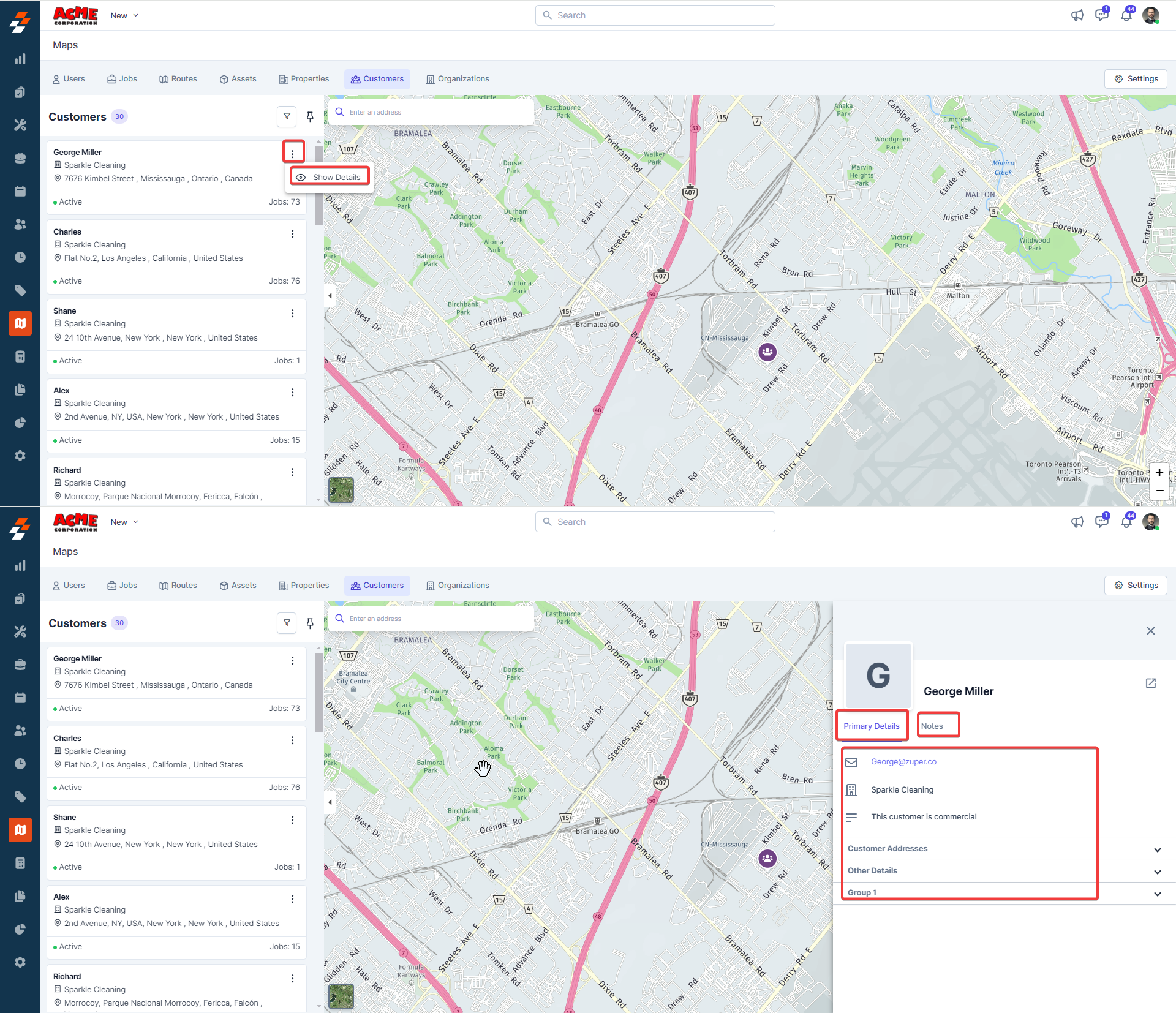Collapse the customer list side panel arrow
This screenshot has height=1013, width=1176.
[x=330, y=296]
